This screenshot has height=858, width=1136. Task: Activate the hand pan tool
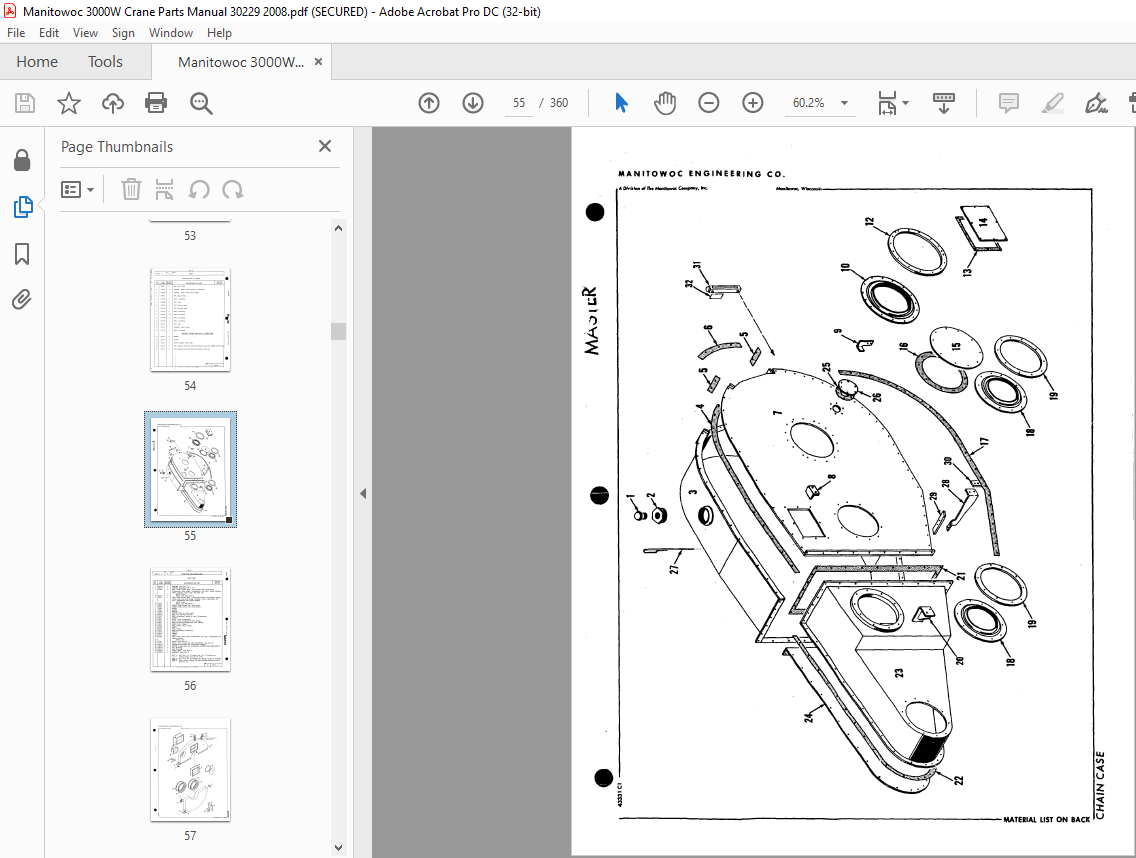coord(664,103)
